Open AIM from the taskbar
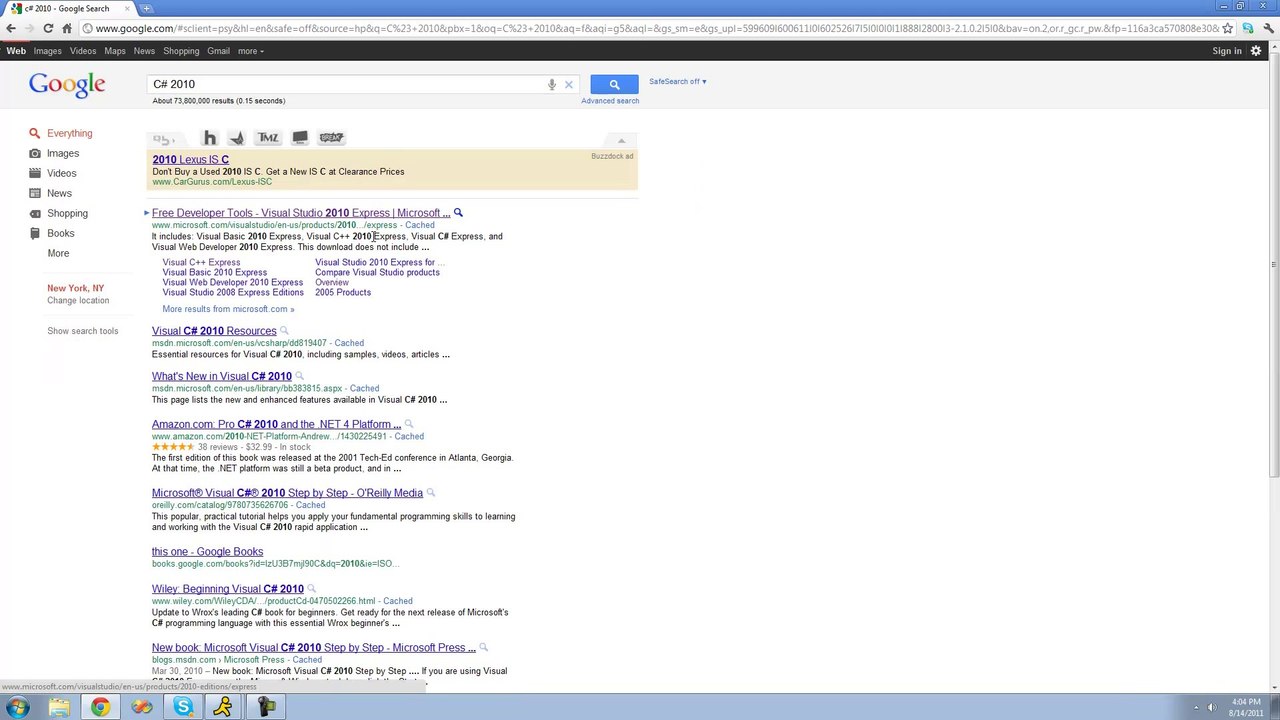The height and width of the screenshot is (720, 1280). 224,708
